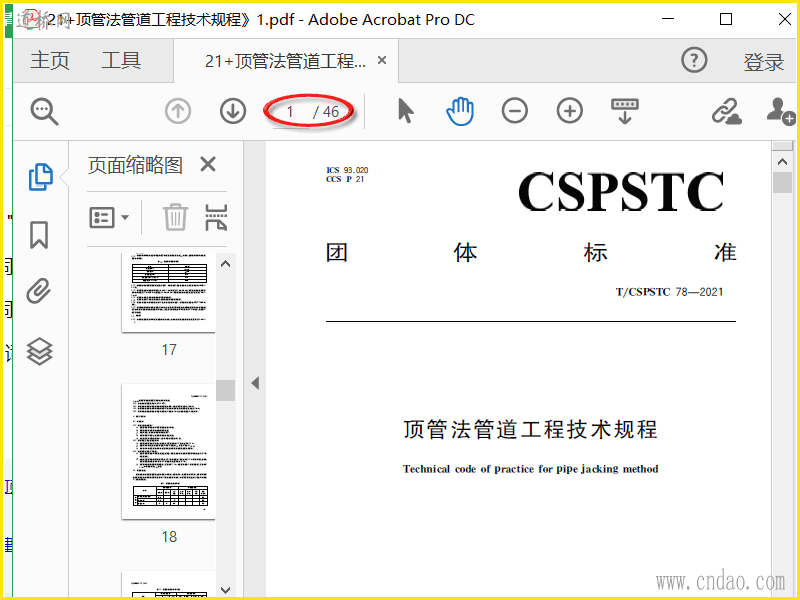Click the 顶管法管道工程技术规程 title text
The width and height of the screenshot is (800, 600).
point(530,429)
